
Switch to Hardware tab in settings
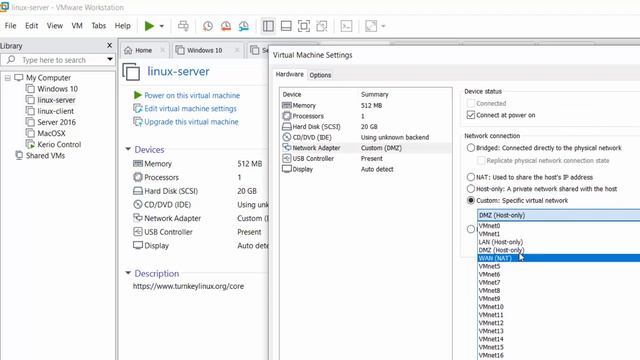pyautogui.click(x=289, y=74)
